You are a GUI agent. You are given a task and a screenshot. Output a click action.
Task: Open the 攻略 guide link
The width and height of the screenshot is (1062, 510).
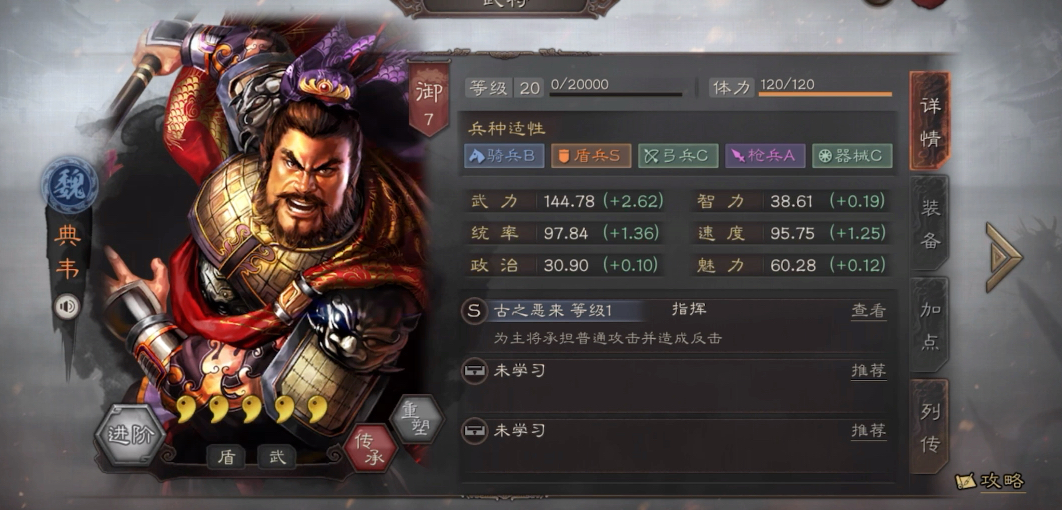pos(990,481)
